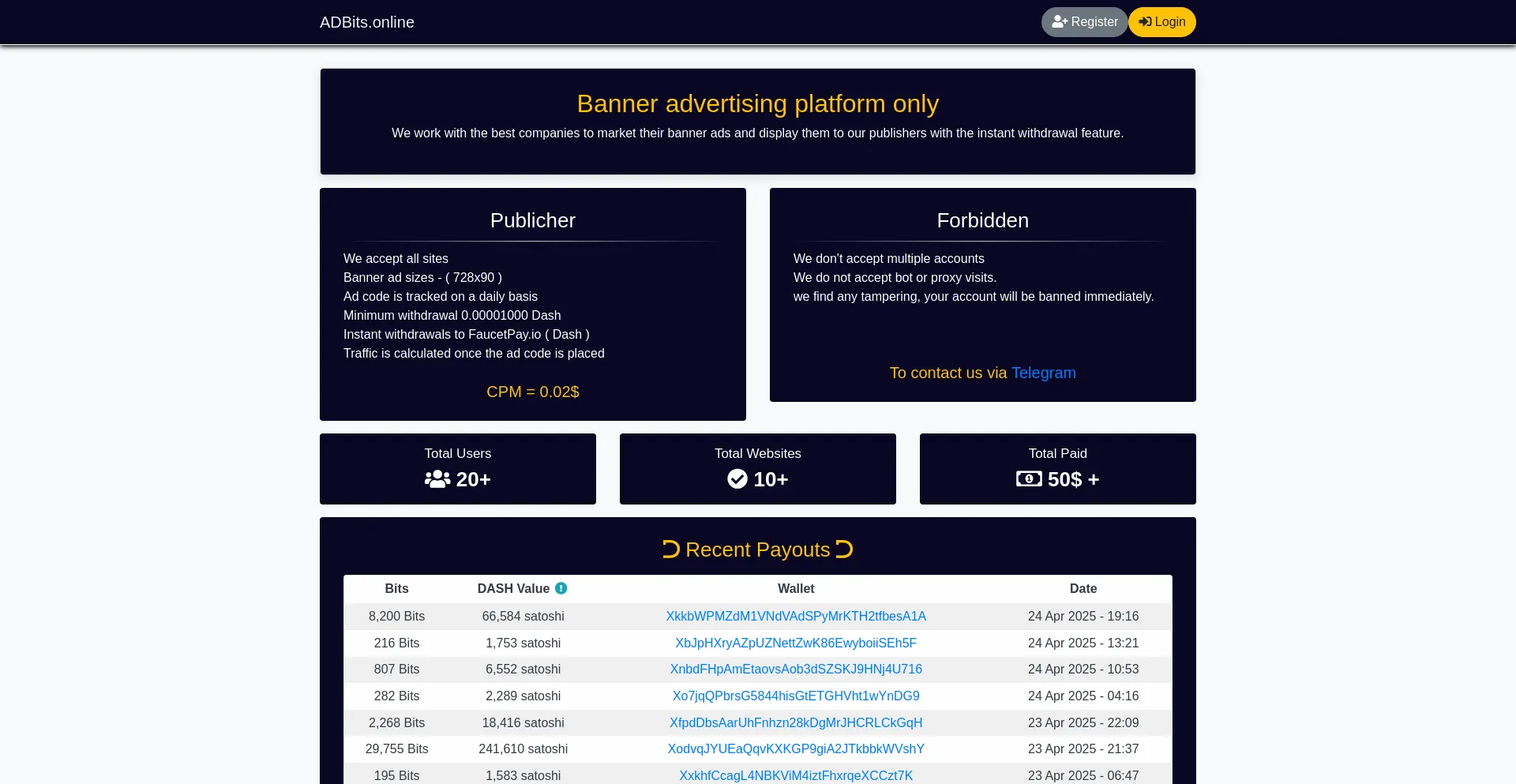Open wallet link XfpdDbsAarUhFnhzn28kDgMrJHCRLCkGqH
The height and width of the screenshot is (784, 1516).
point(795,722)
